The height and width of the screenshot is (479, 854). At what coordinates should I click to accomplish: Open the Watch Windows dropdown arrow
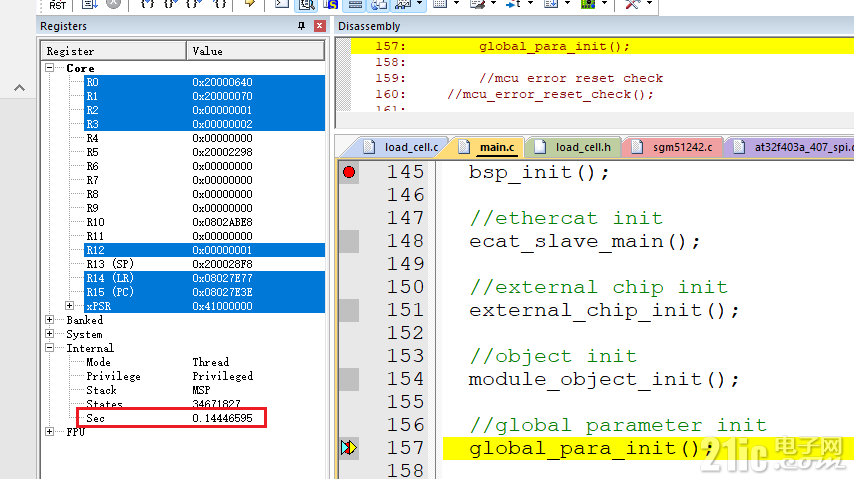click(x=419, y=3)
